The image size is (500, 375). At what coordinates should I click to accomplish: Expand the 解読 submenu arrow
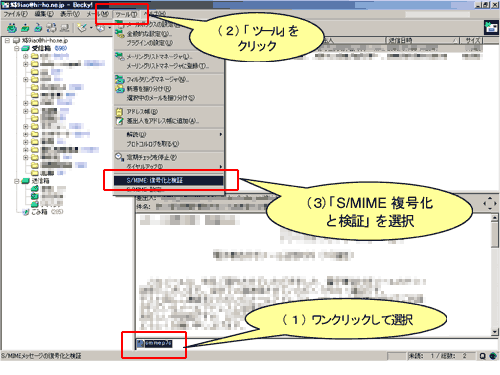(220, 135)
